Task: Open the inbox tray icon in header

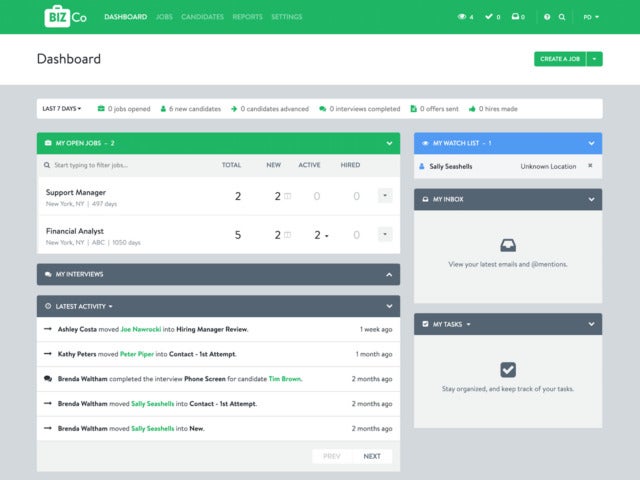Action: tap(516, 17)
